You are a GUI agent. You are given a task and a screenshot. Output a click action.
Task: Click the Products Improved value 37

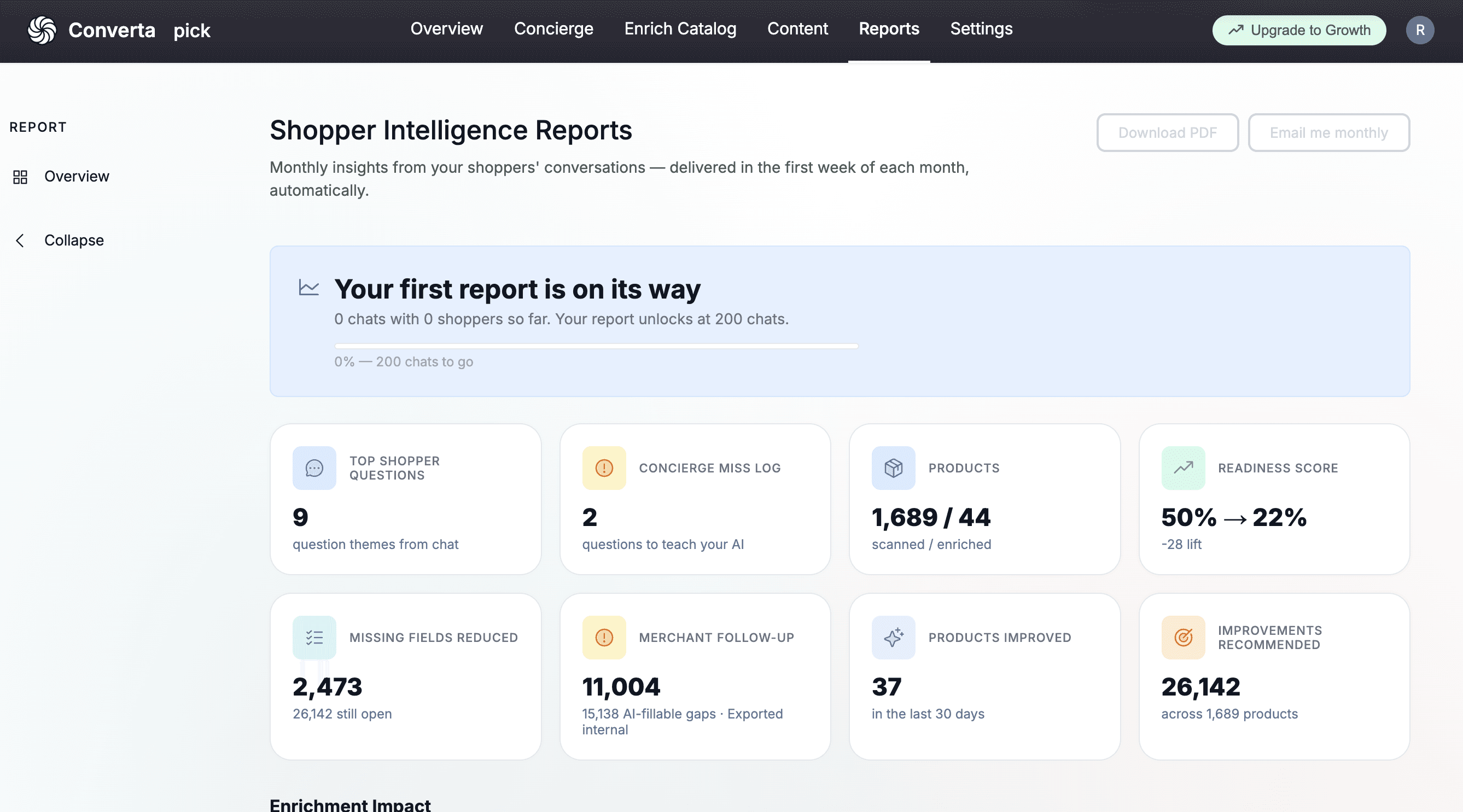coord(886,687)
